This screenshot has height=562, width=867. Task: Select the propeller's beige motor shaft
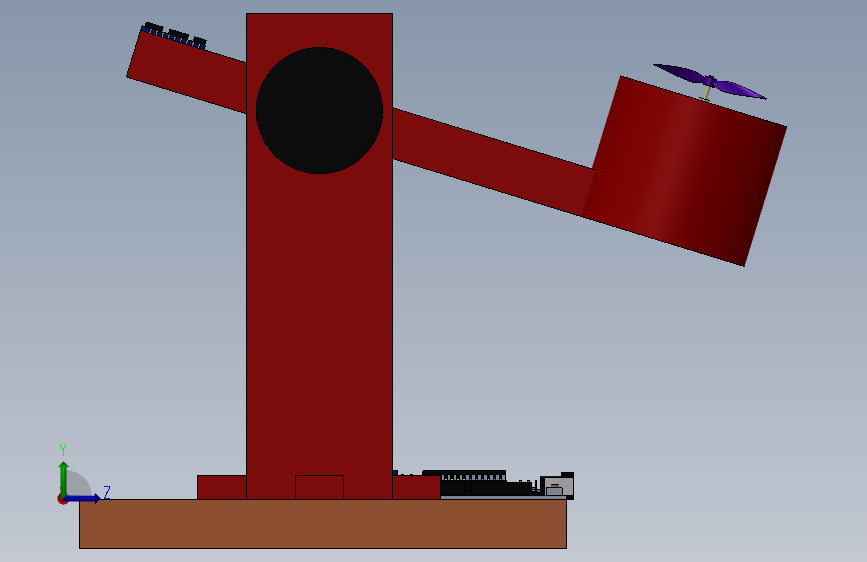click(706, 92)
